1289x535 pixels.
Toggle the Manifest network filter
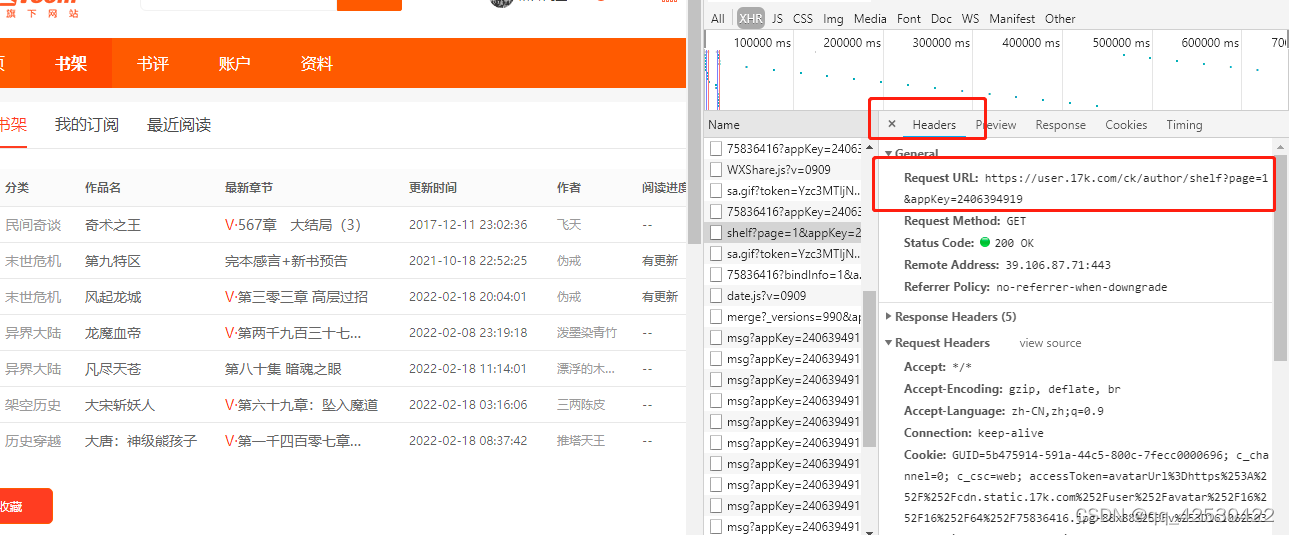[1012, 18]
